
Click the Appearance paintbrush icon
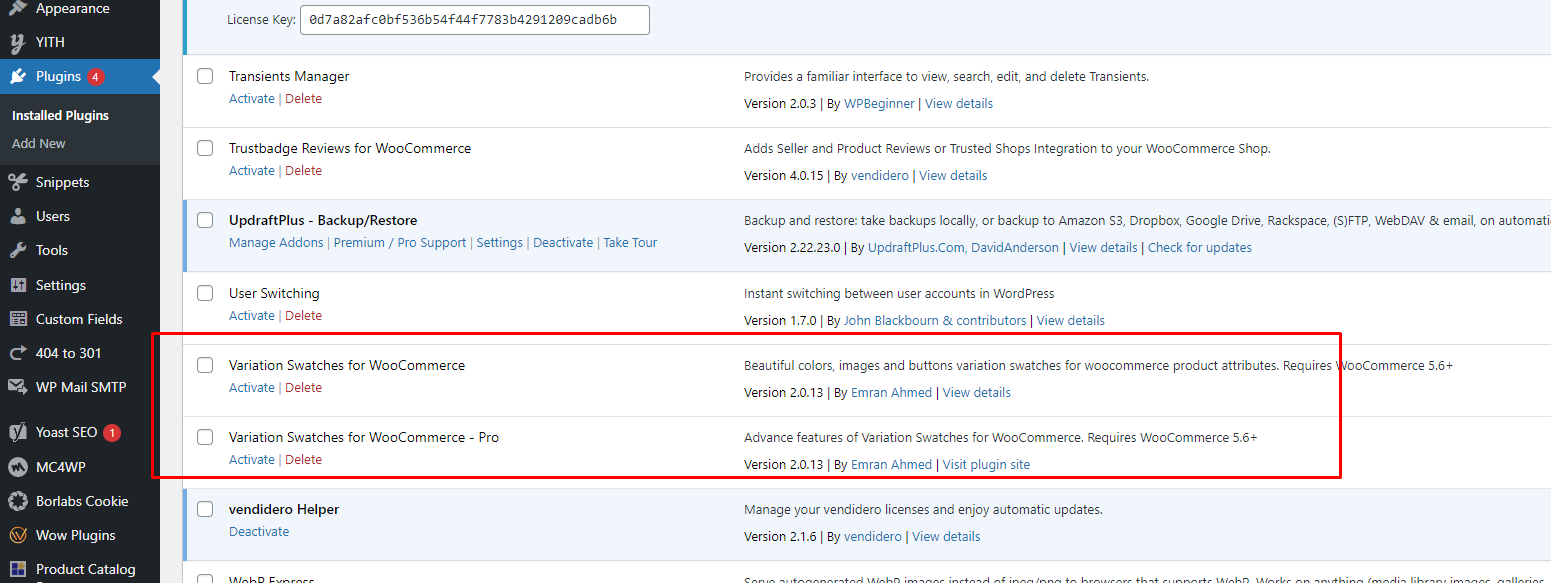click(18, 9)
